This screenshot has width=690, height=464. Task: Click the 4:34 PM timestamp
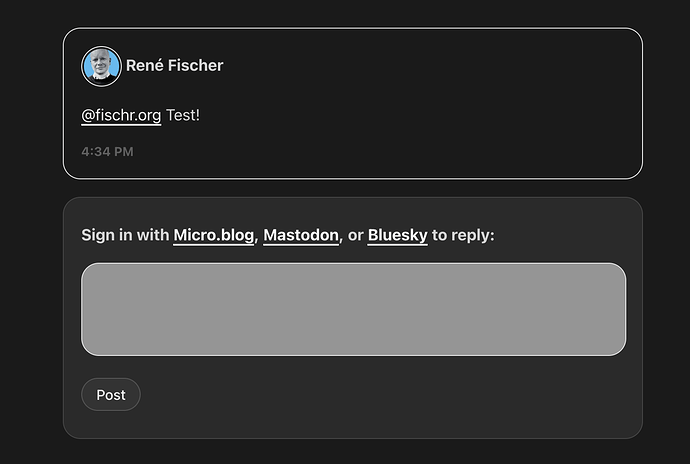point(107,152)
